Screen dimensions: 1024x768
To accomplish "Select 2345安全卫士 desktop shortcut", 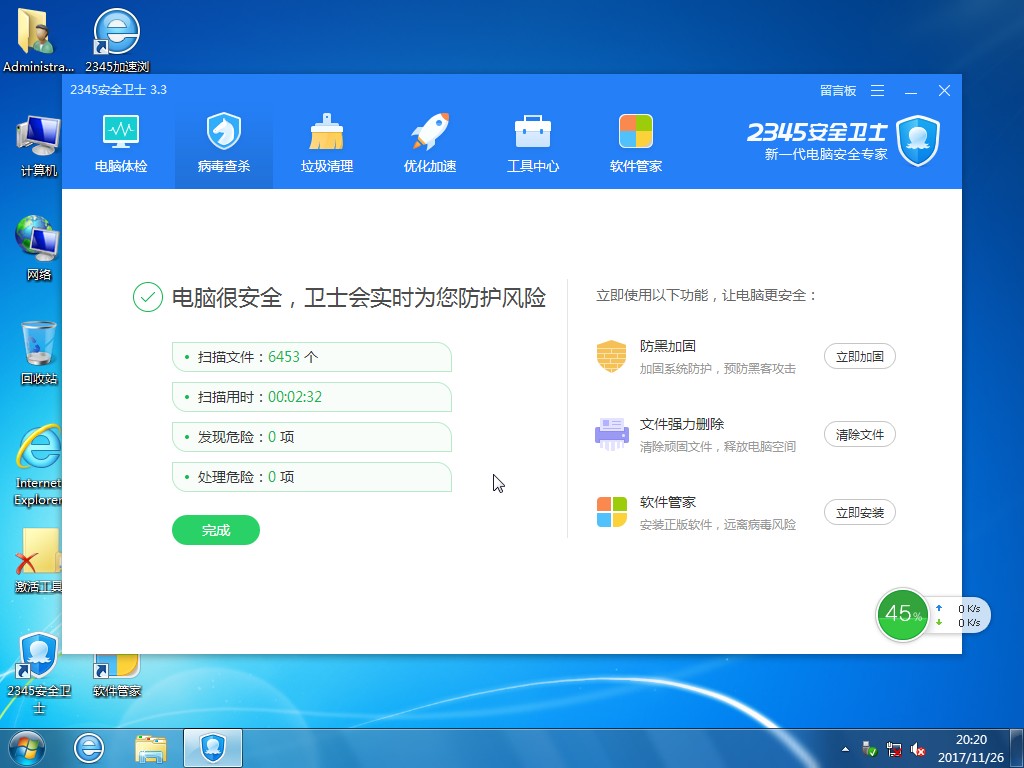I will tap(39, 673).
